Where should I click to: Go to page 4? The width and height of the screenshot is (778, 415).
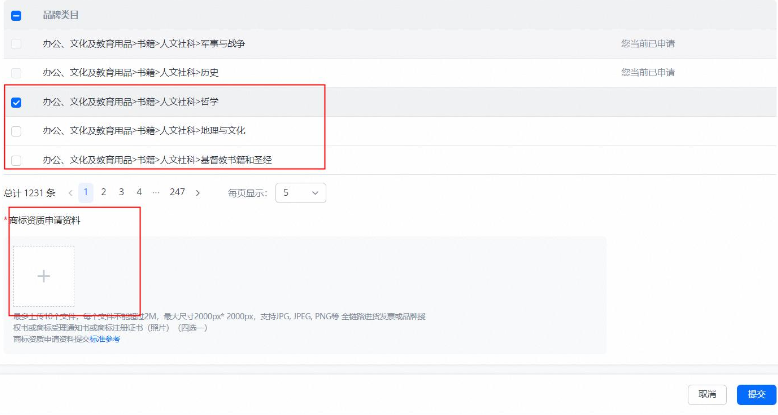[x=138, y=192]
